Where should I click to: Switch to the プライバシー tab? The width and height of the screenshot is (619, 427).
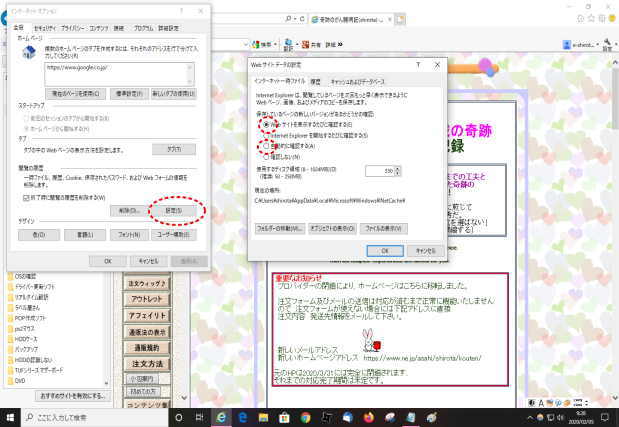coord(72,28)
